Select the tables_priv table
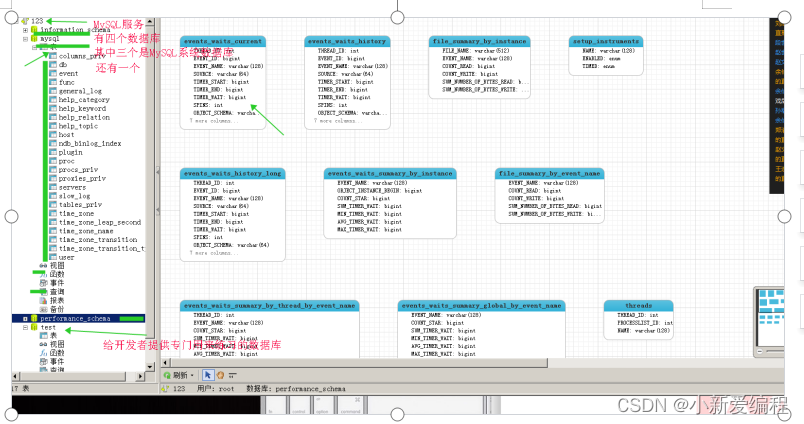The height and width of the screenshot is (424, 804). click(80, 205)
